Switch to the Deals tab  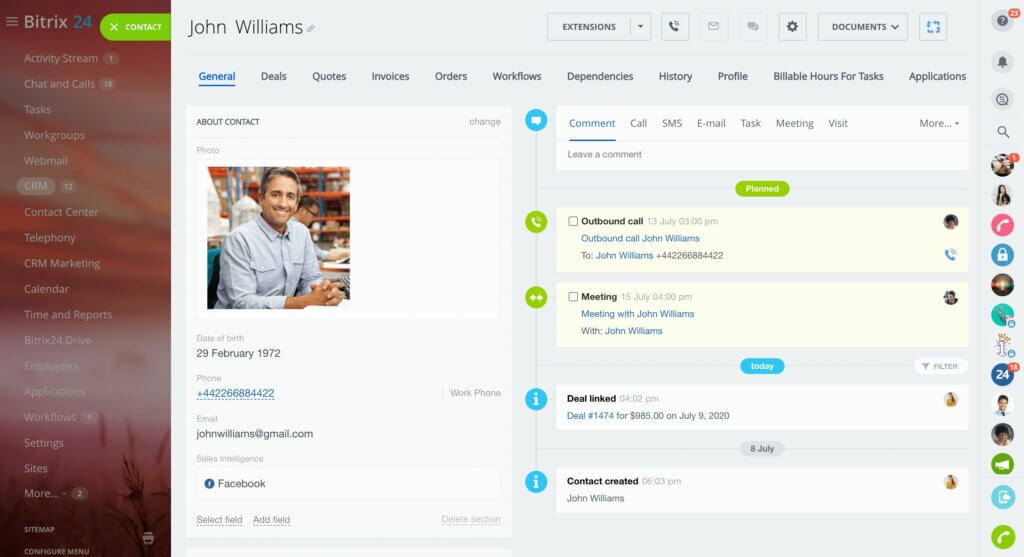point(273,76)
